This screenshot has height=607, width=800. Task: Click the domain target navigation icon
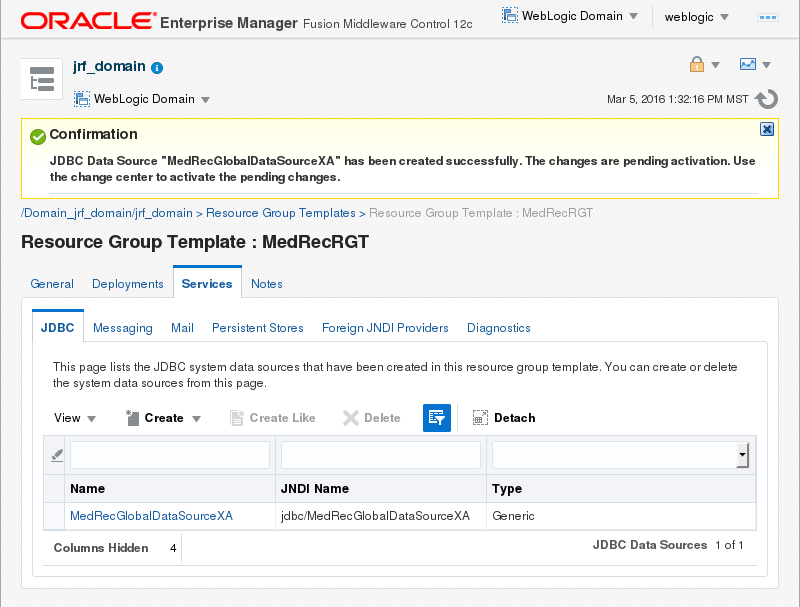pyautogui.click(x=41, y=79)
